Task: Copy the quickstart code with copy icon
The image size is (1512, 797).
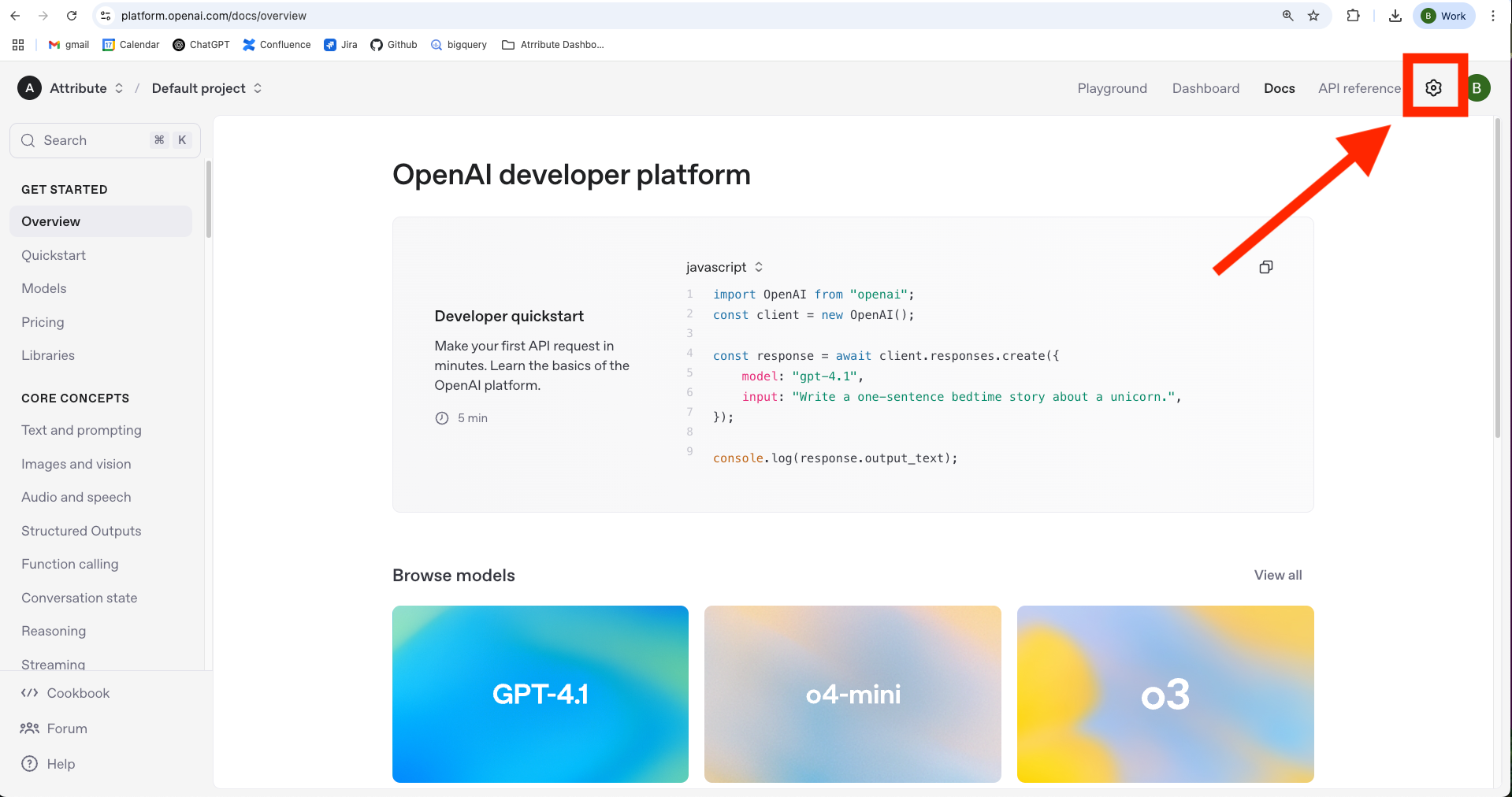Action: [1266, 267]
